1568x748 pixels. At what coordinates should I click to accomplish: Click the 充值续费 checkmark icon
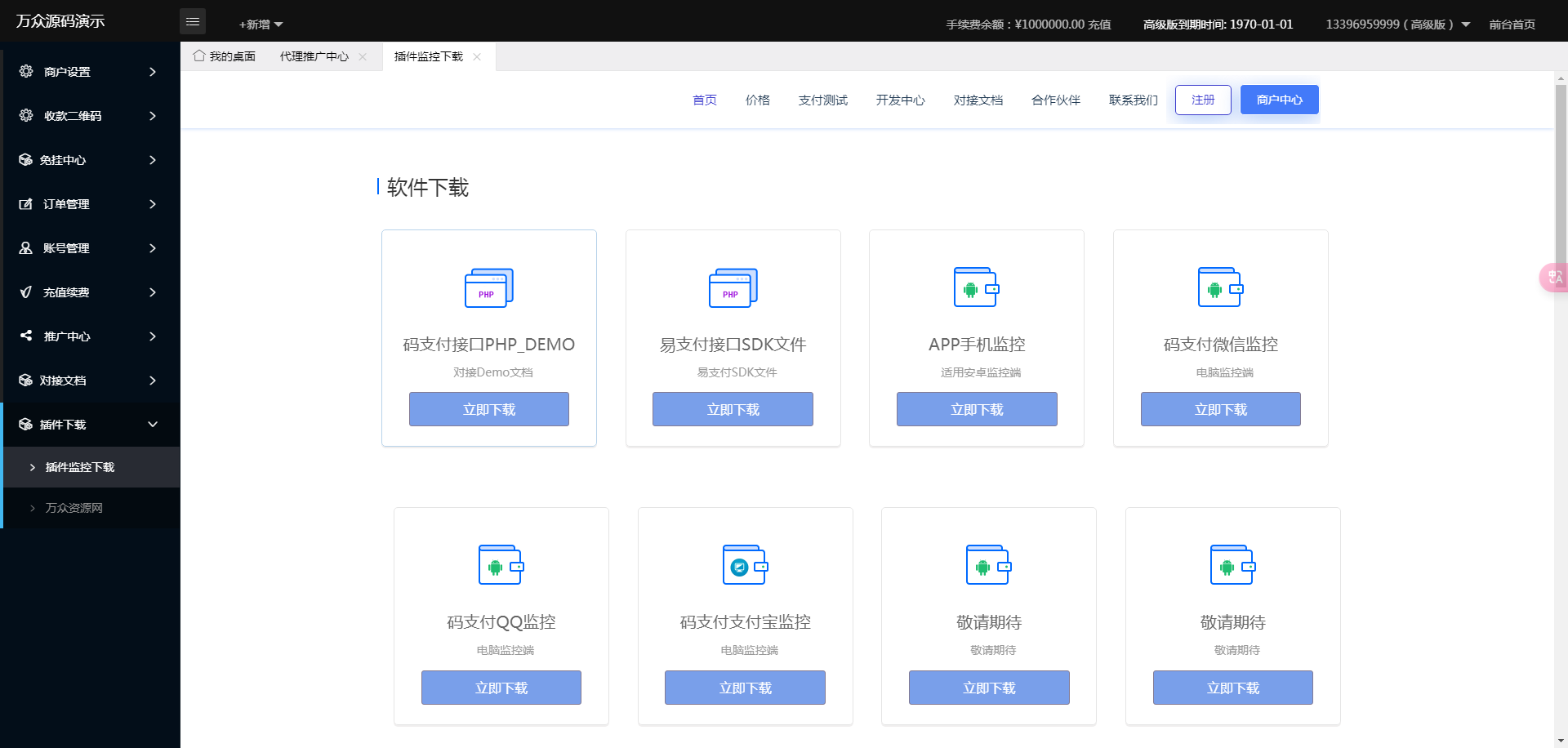coord(25,292)
